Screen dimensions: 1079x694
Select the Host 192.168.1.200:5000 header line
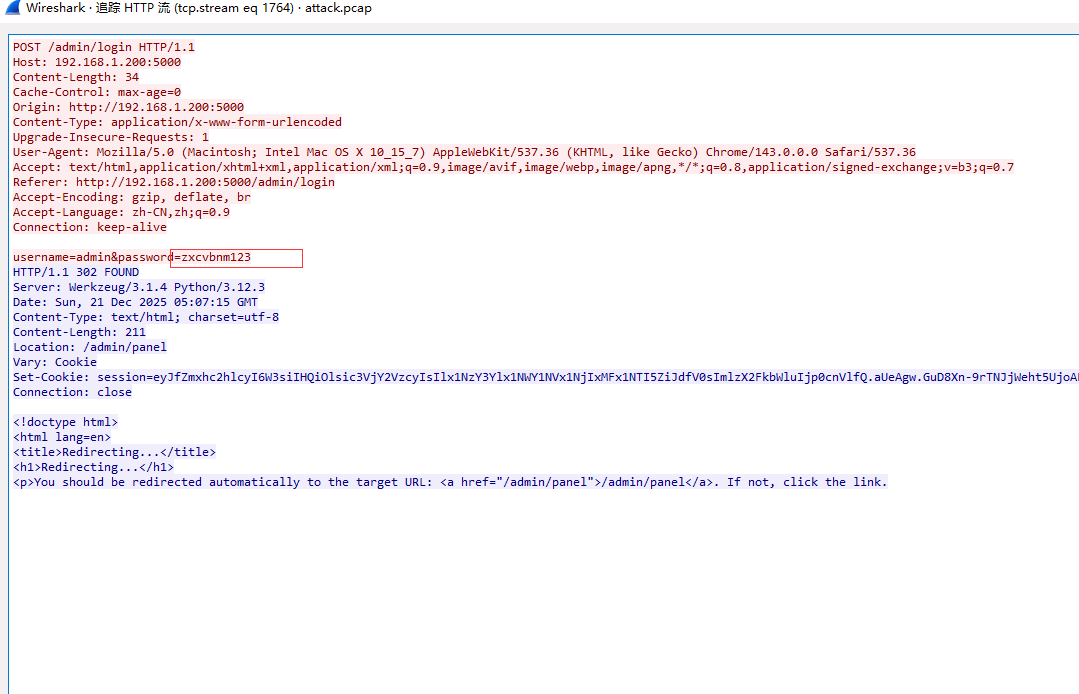(x=96, y=62)
